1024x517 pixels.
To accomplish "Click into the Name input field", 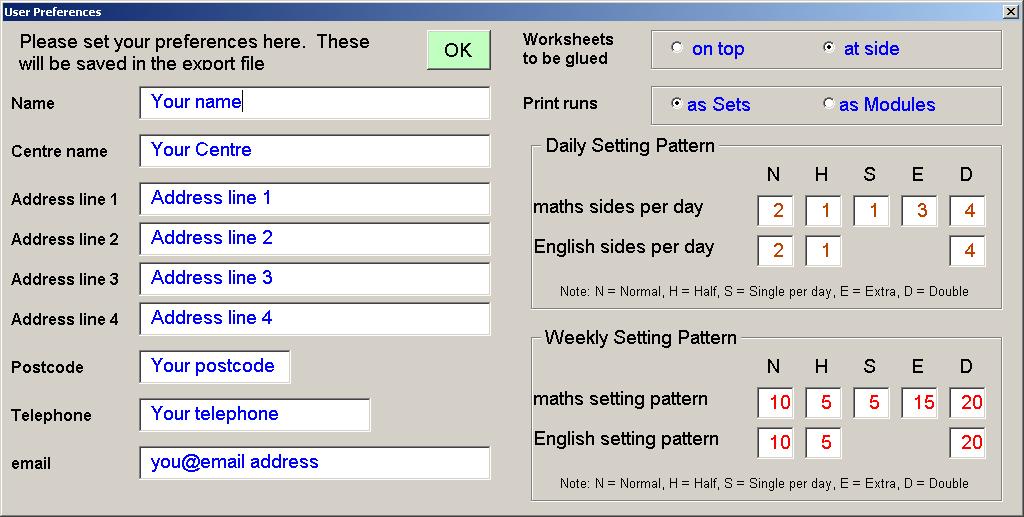I will (x=315, y=102).
